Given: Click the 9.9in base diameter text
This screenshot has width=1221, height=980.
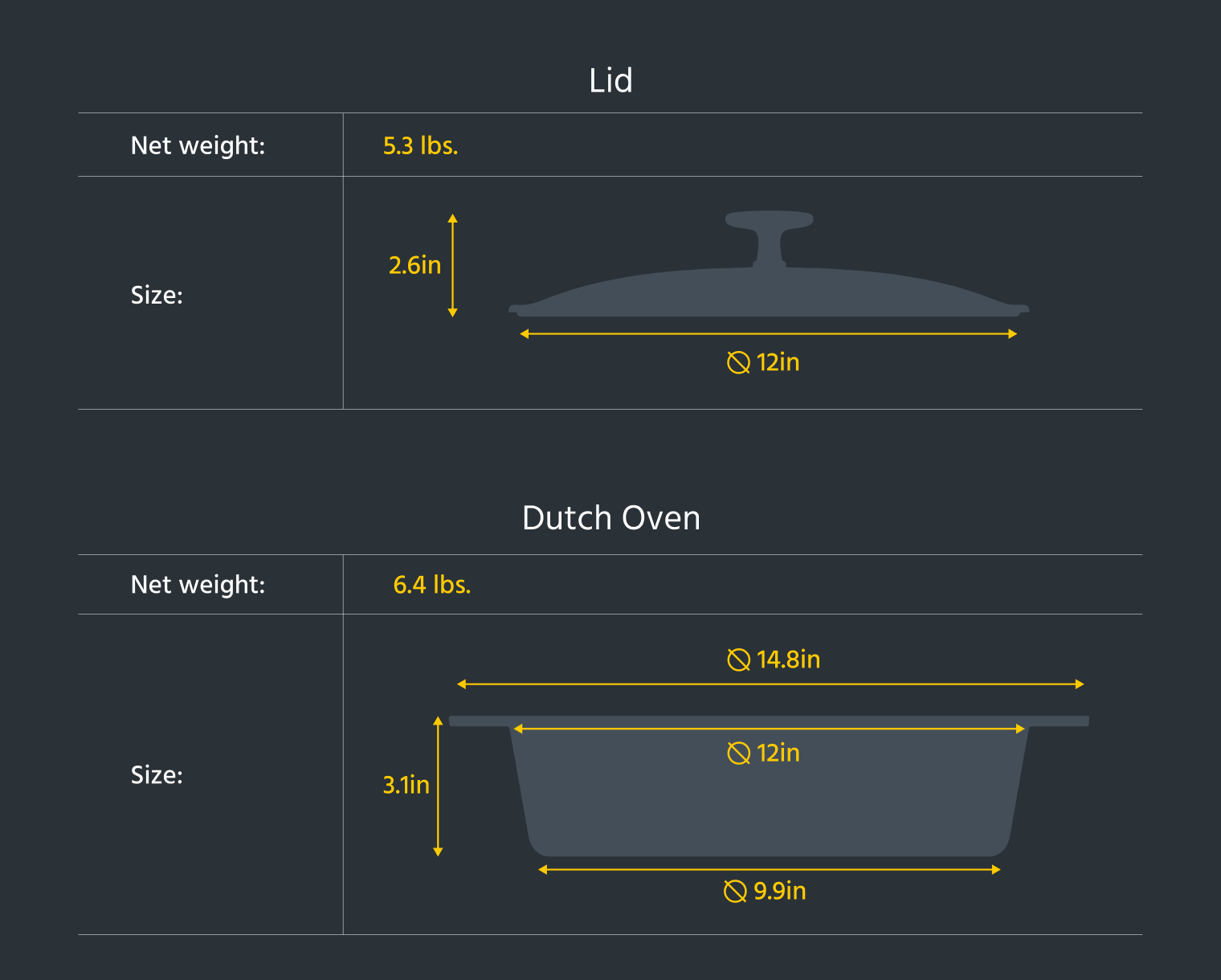Looking at the screenshot, I should point(779,891).
